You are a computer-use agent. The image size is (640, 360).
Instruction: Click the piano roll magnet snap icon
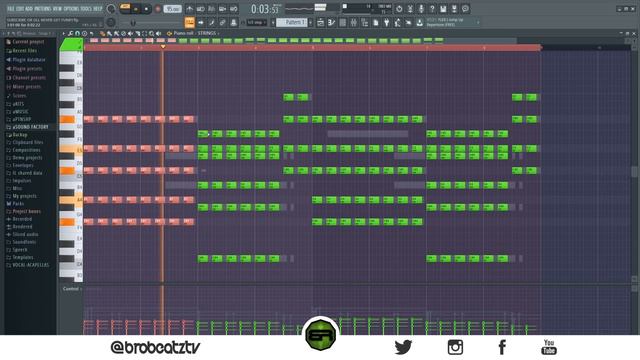coord(78,33)
